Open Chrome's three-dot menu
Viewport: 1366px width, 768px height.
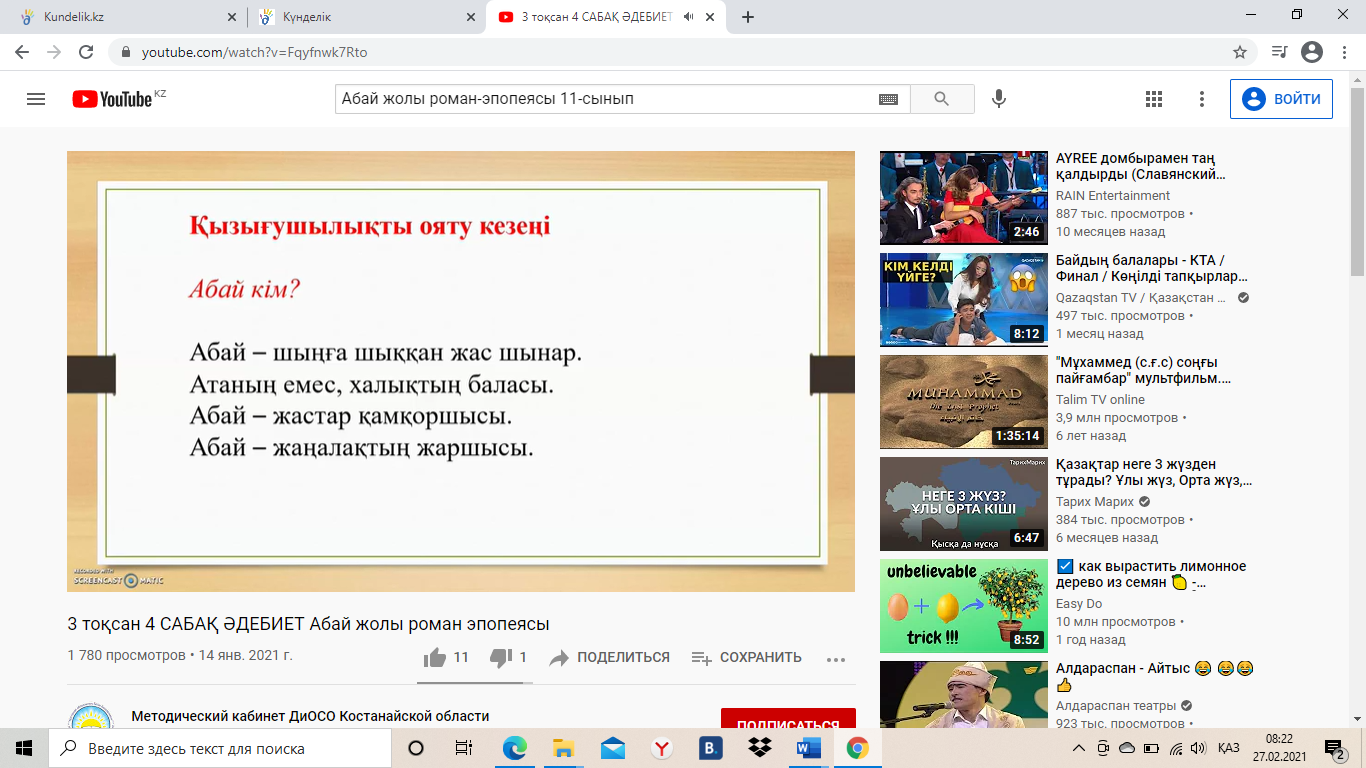point(1345,52)
